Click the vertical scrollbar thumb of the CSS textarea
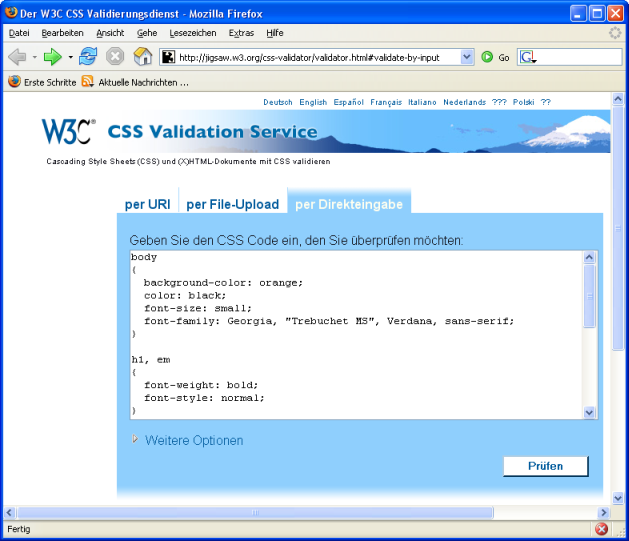629x541 pixels. point(589,296)
